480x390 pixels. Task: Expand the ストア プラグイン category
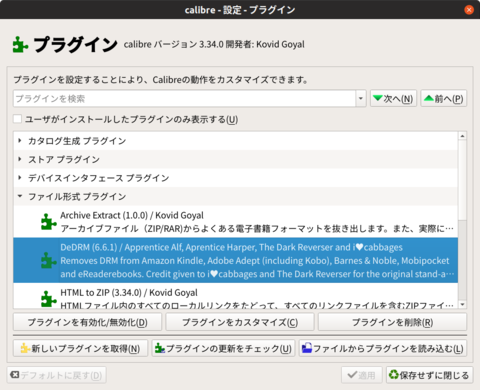coord(20,159)
